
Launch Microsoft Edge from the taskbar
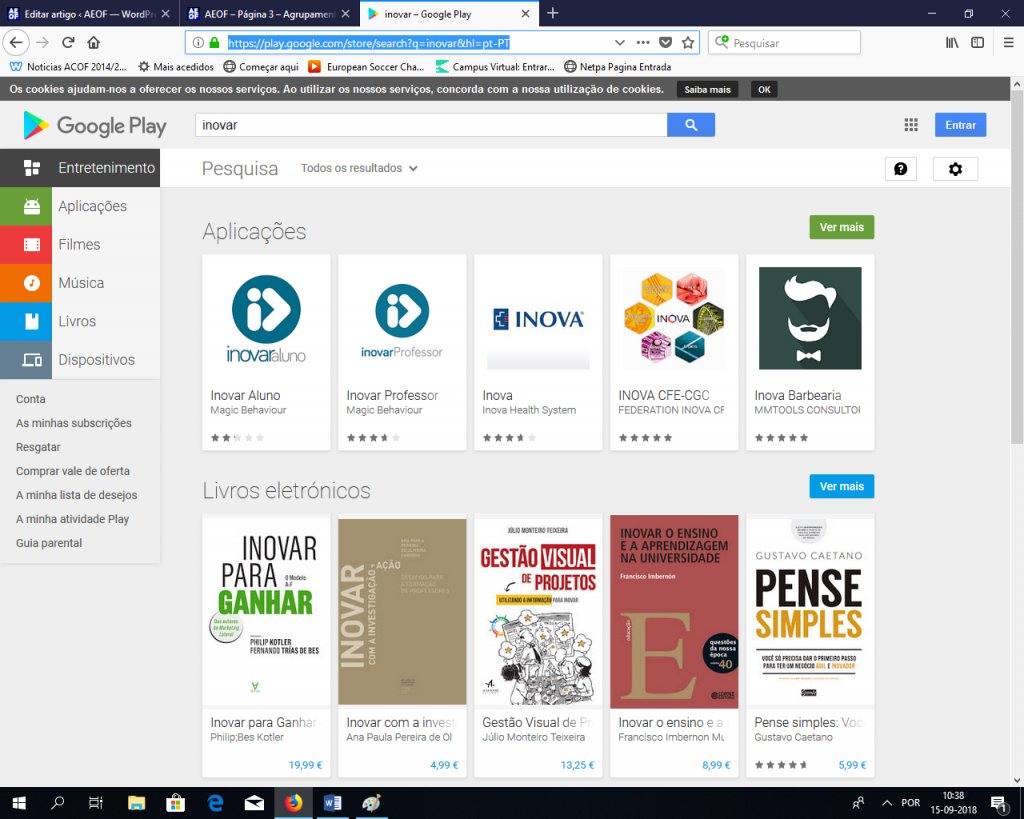[x=215, y=803]
